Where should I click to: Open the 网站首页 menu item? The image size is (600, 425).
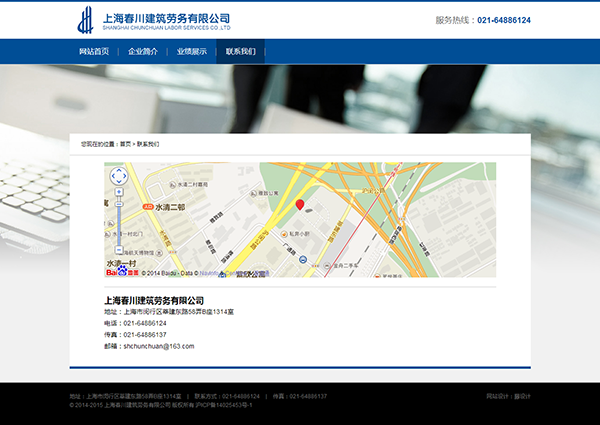click(x=94, y=51)
